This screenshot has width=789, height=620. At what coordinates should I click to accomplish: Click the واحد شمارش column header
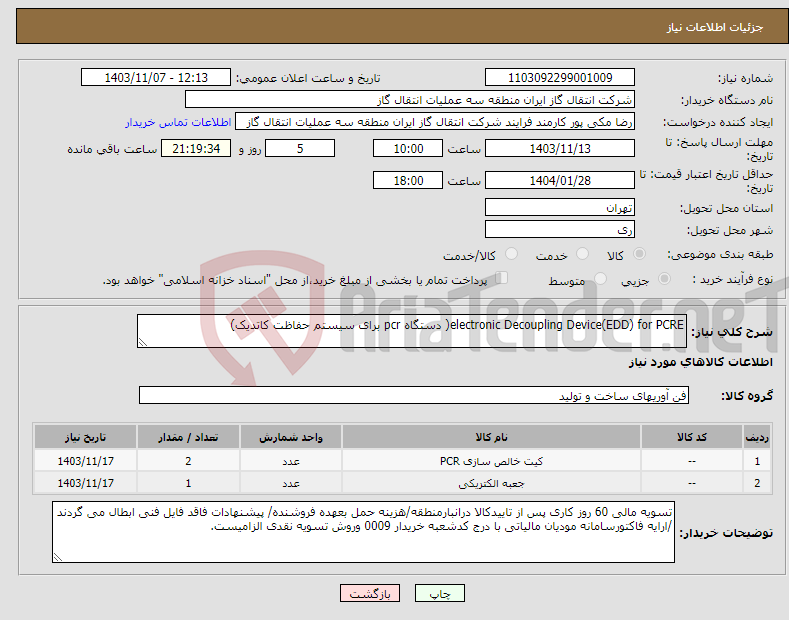[x=291, y=437]
